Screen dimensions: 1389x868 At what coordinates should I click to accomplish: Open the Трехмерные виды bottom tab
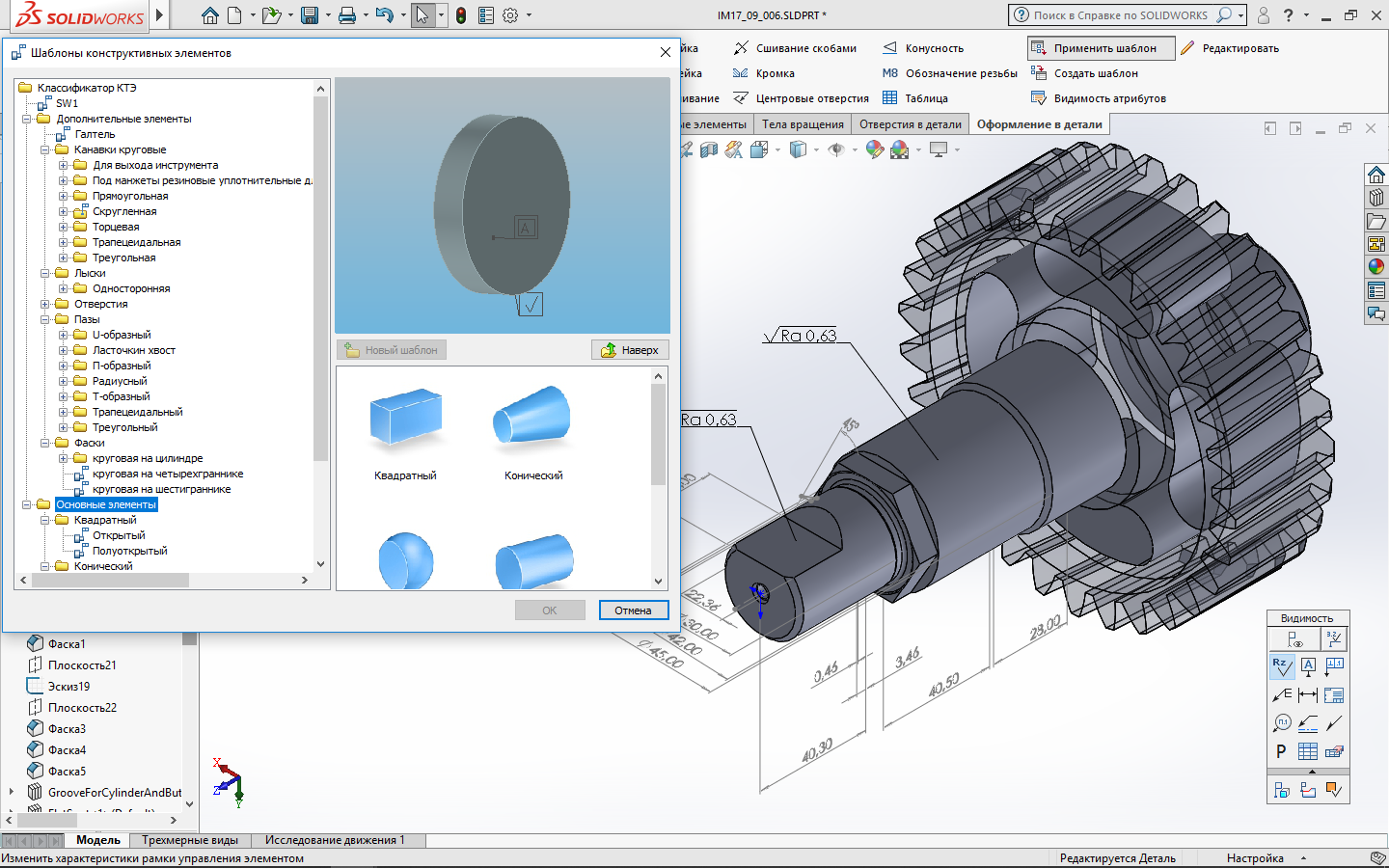(x=190, y=840)
